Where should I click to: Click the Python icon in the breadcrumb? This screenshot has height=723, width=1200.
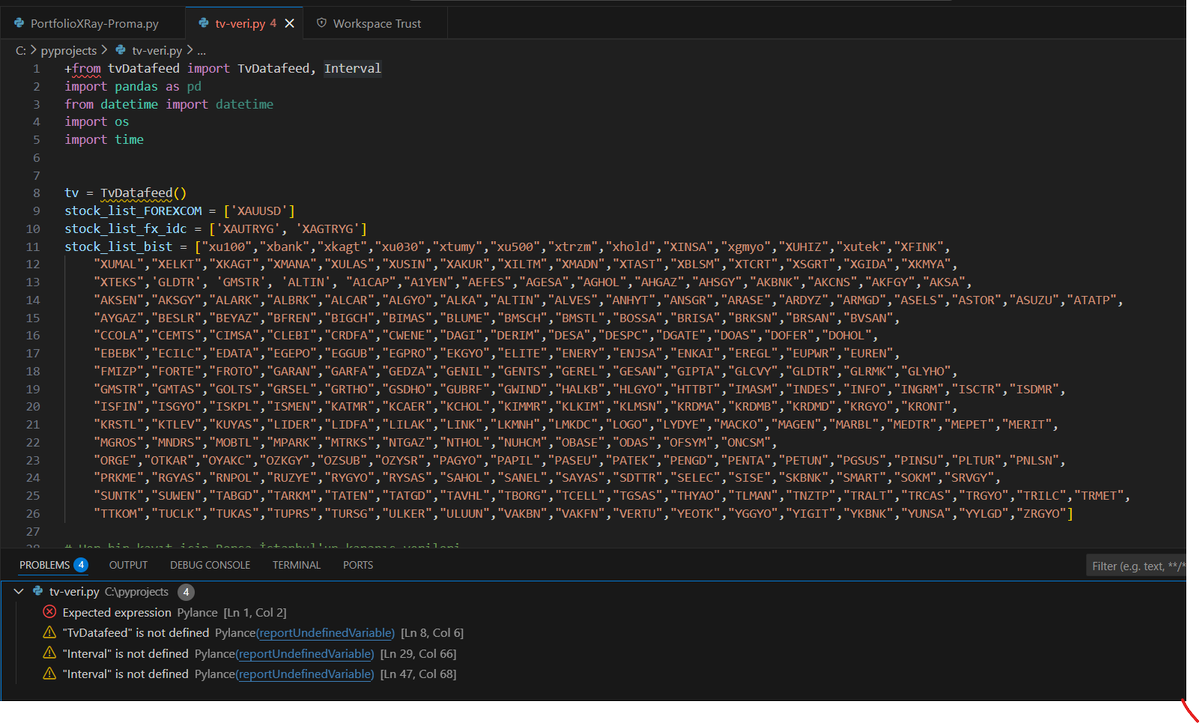(122, 50)
